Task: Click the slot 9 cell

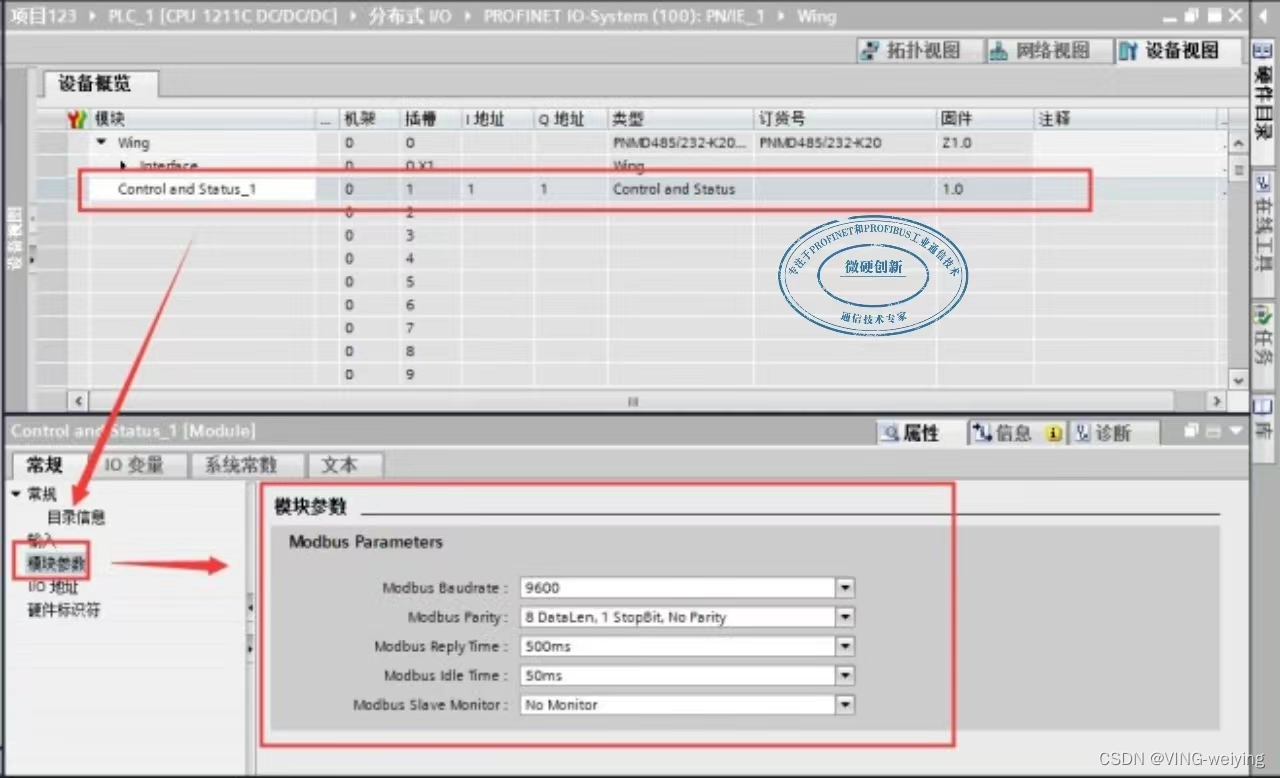Action: [x=429, y=374]
